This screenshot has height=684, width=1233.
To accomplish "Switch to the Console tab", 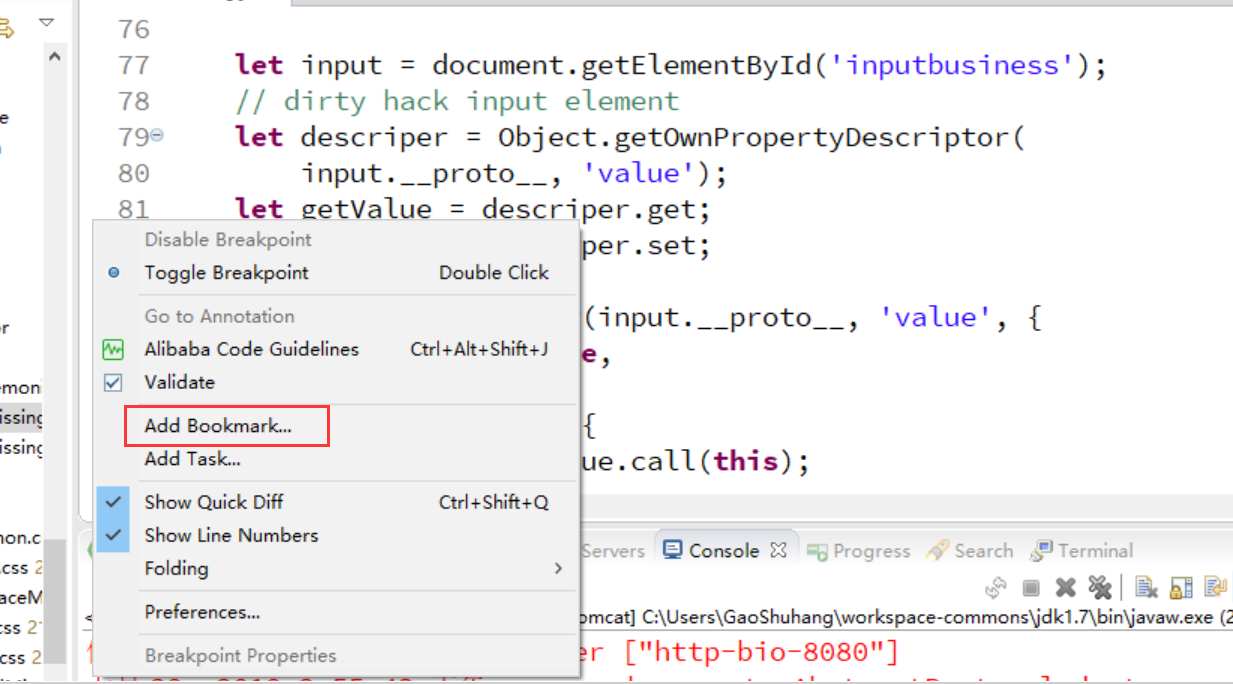I will [x=724, y=550].
